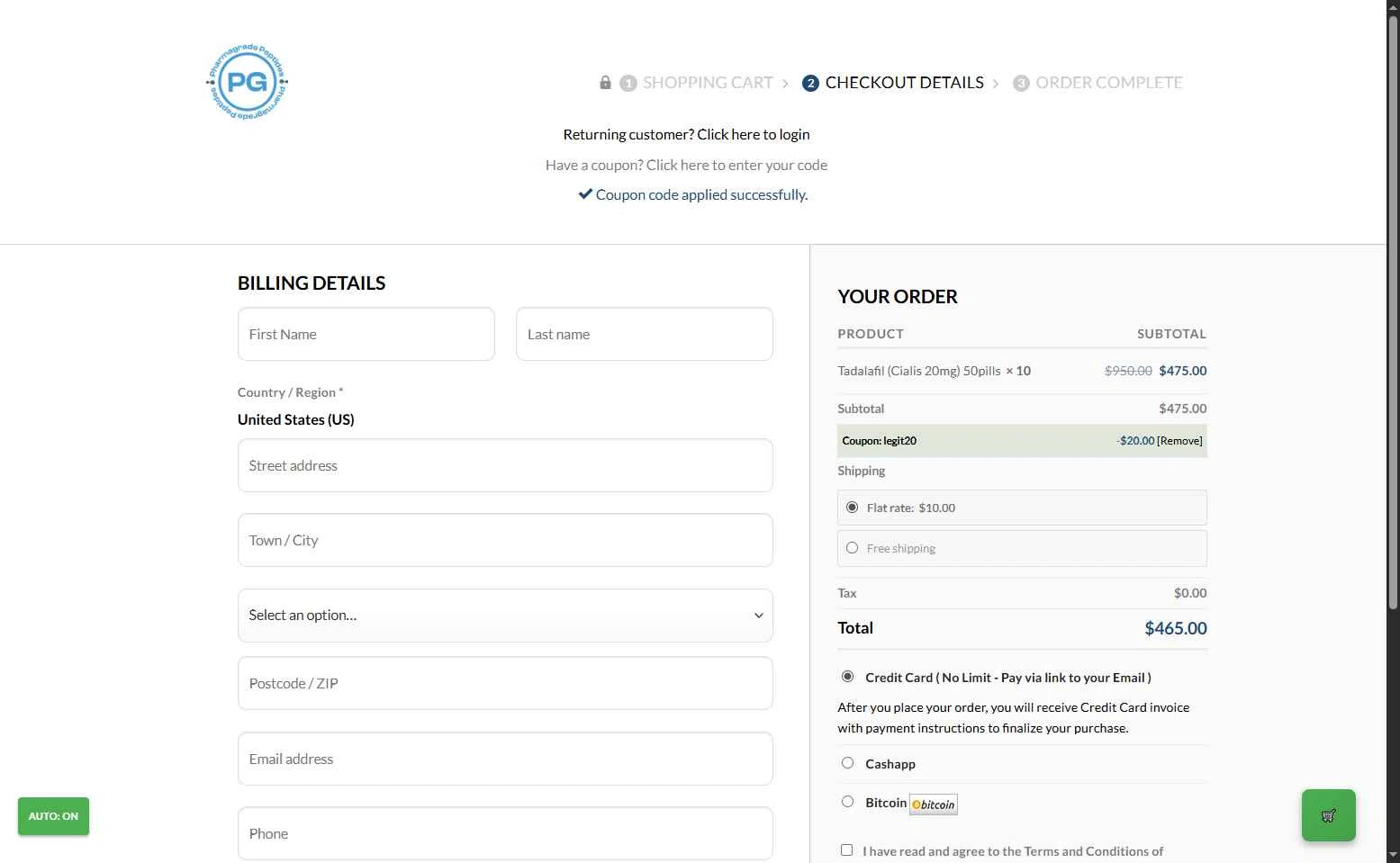Select Free shipping option
The image size is (1400, 863).
852,548
